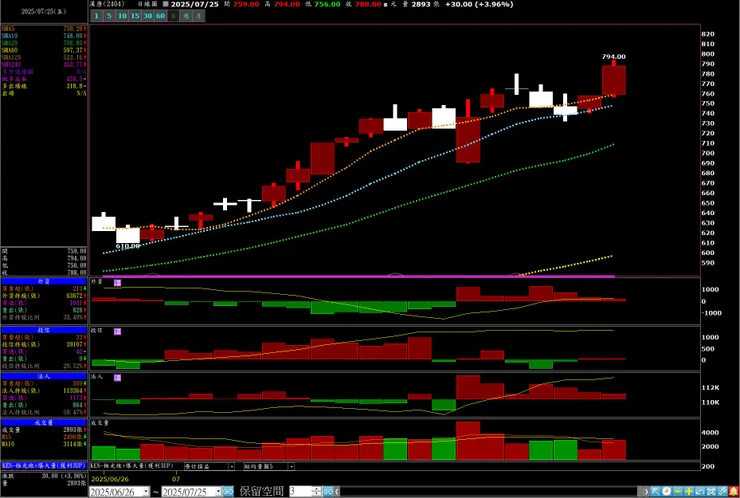
Task: Click the 外資持股 value 63672
Action: (x=75, y=296)
